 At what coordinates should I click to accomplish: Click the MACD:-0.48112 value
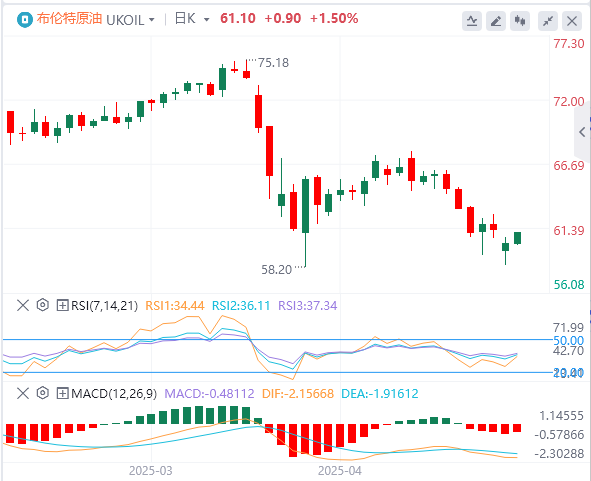click(x=210, y=394)
